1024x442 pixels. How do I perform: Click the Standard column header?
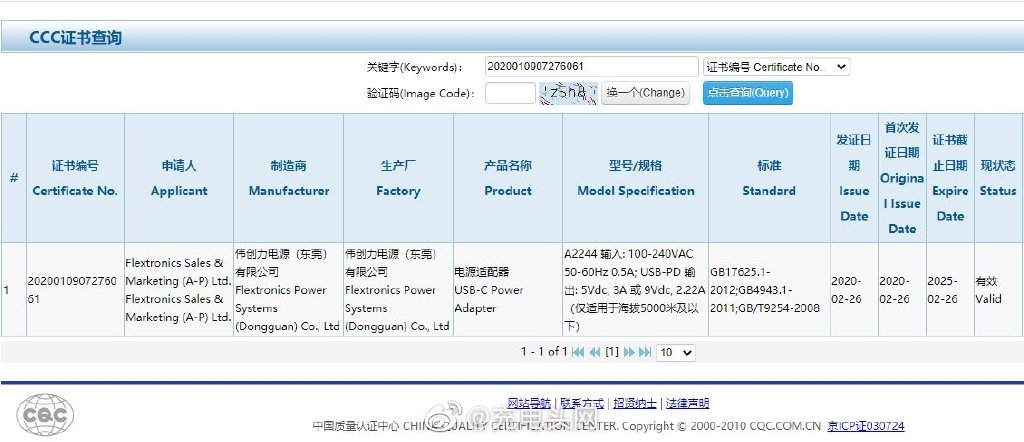769,178
